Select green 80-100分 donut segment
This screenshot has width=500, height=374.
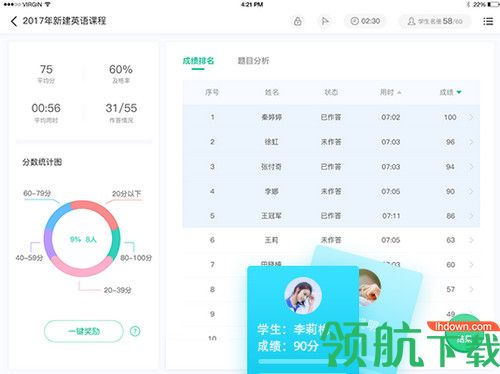(115, 243)
